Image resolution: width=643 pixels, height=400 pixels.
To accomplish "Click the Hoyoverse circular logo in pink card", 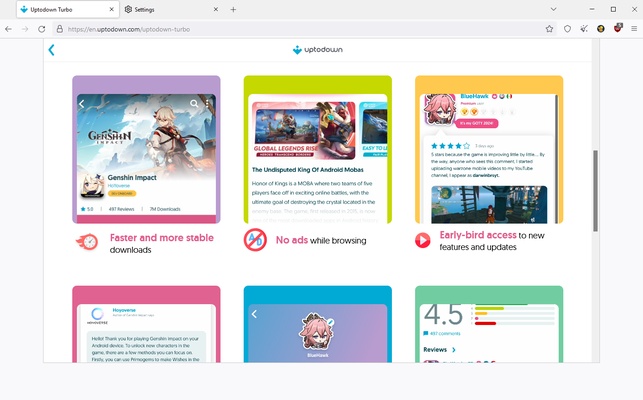I will (x=97, y=314).
